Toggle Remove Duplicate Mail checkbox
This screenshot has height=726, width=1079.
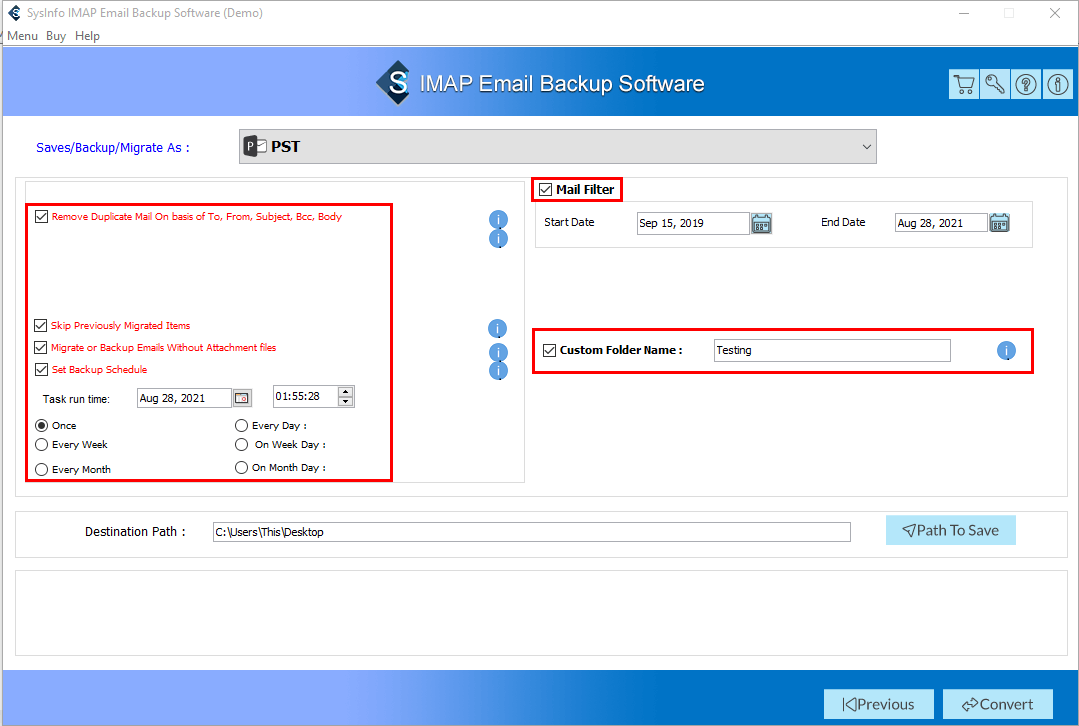point(41,216)
